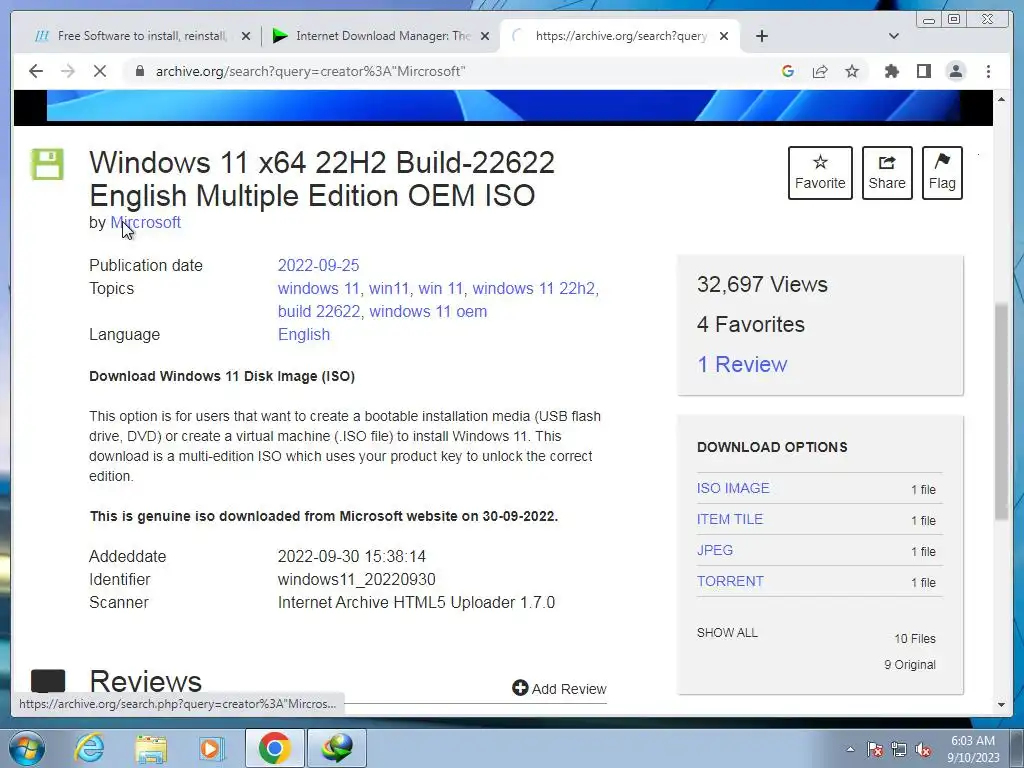Click SHOW ALL download options
The width and height of the screenshot is (1024, 768).
point(727,633)
